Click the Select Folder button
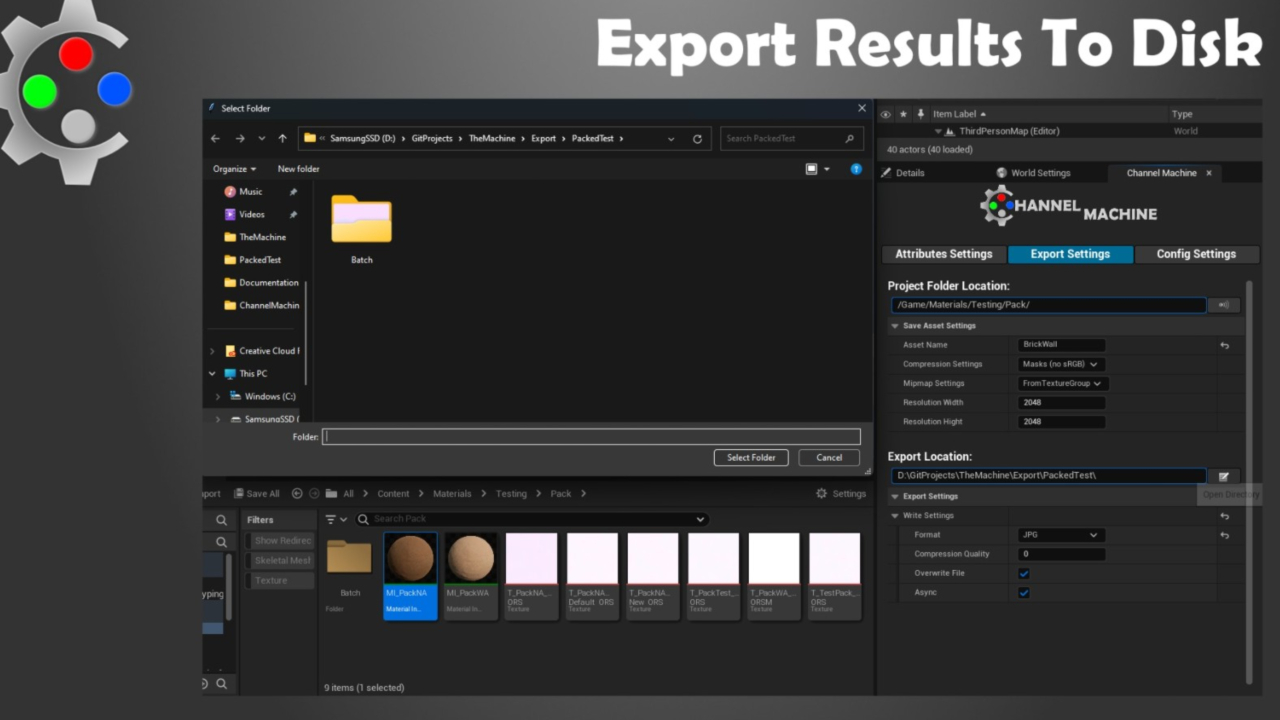Image resolution: width=1280 pixels, height=720 pixels. click(x=751, y=457)
